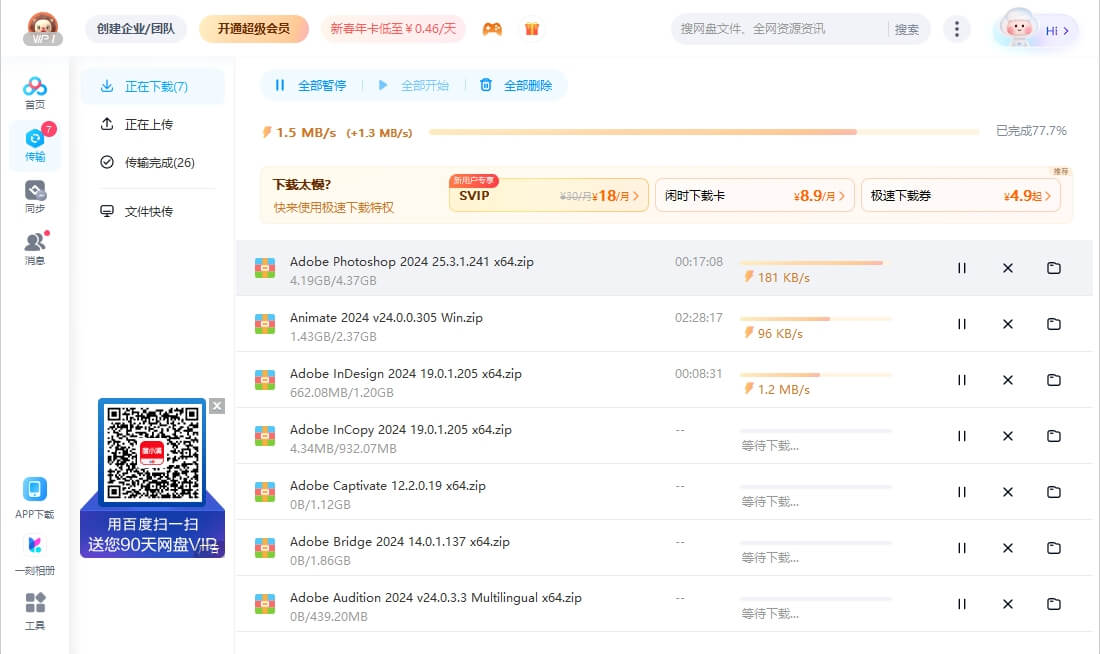Open folder for Adobe Bridge 2024 download
The width and height of the screenshot is (1100, 654).
1054,548
